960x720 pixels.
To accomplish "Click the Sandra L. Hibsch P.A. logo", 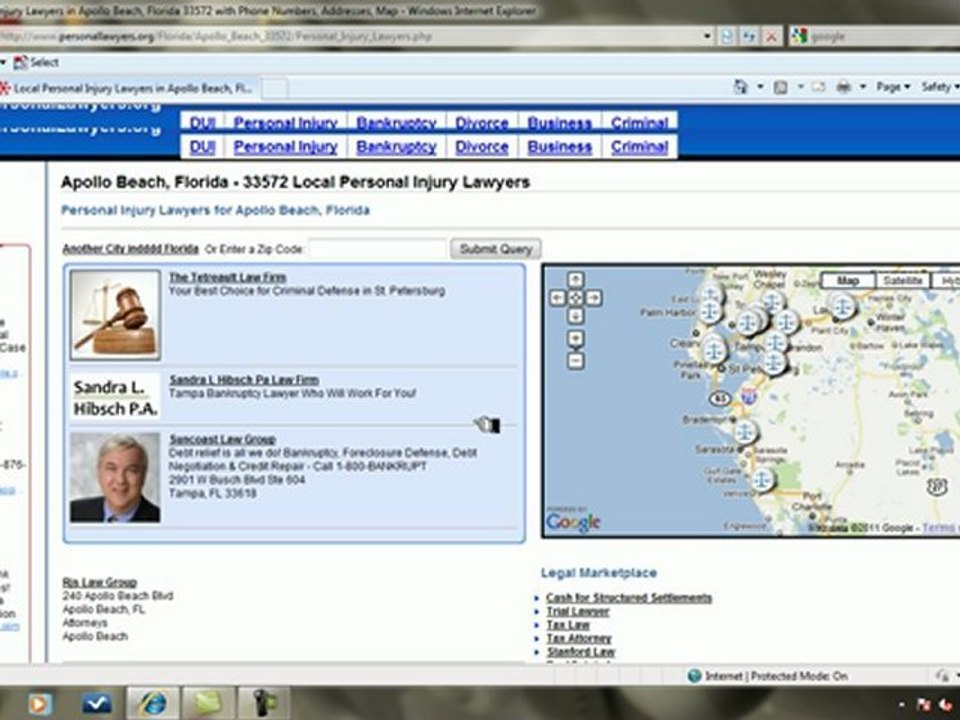I will point(116,397).
